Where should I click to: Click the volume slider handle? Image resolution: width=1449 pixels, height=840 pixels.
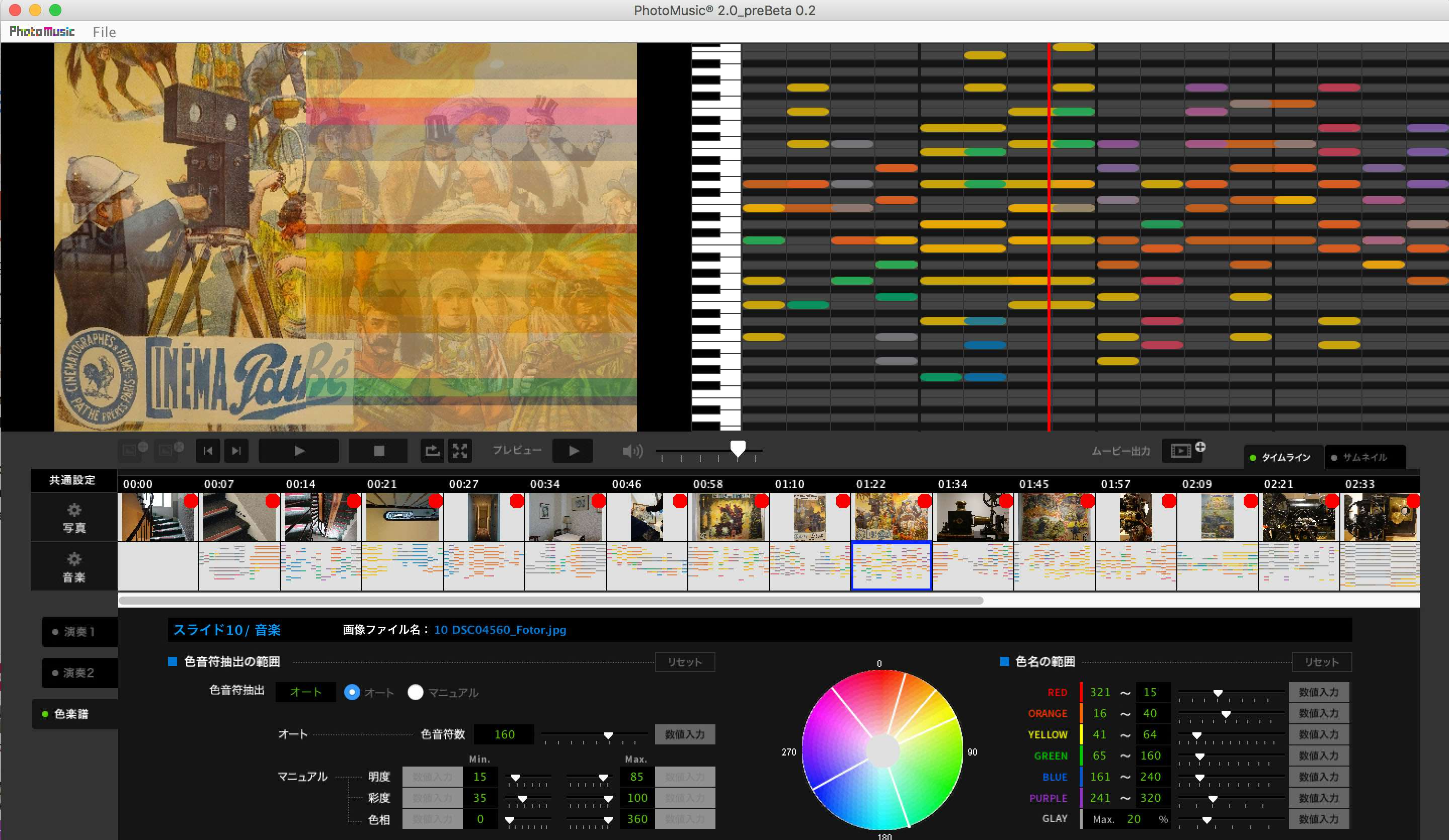(738, 449)
